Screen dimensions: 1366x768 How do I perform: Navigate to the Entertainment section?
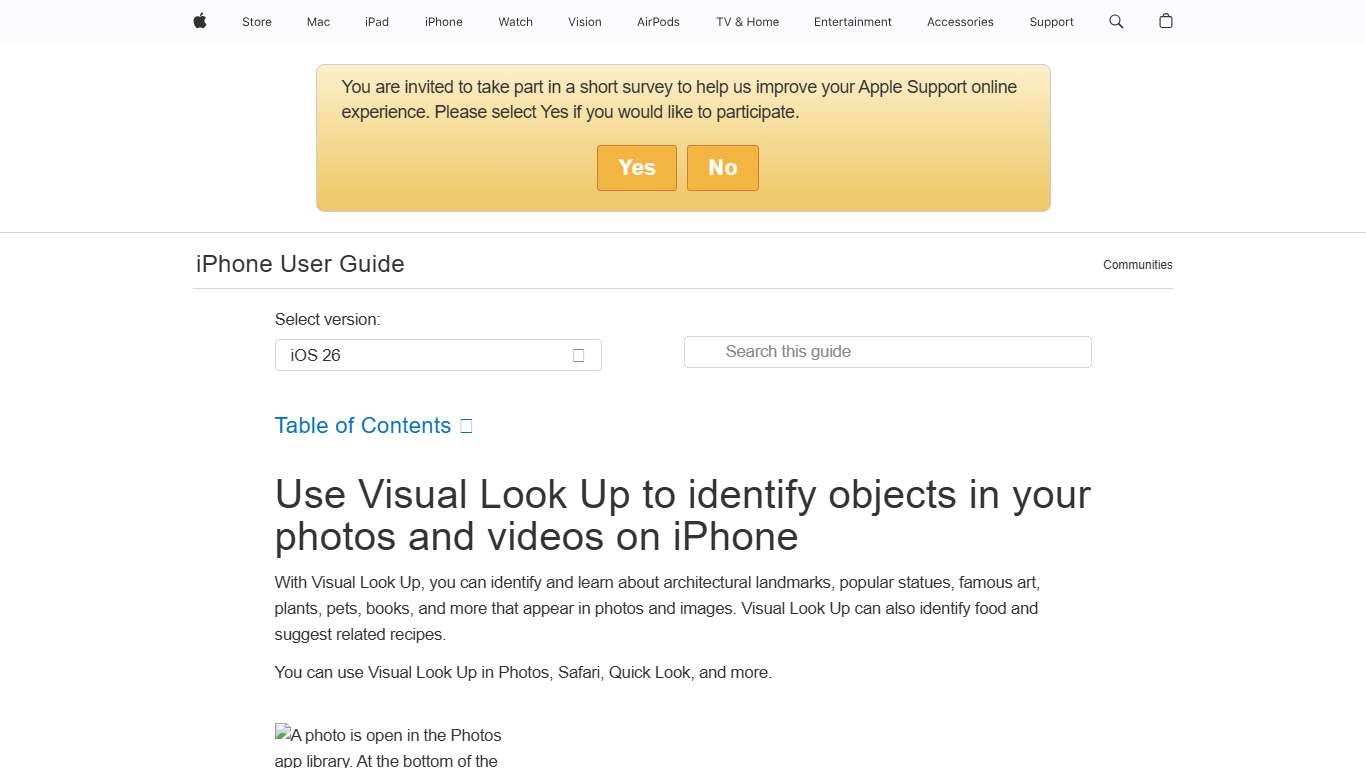pyautogui.click(x=852, y=21)
